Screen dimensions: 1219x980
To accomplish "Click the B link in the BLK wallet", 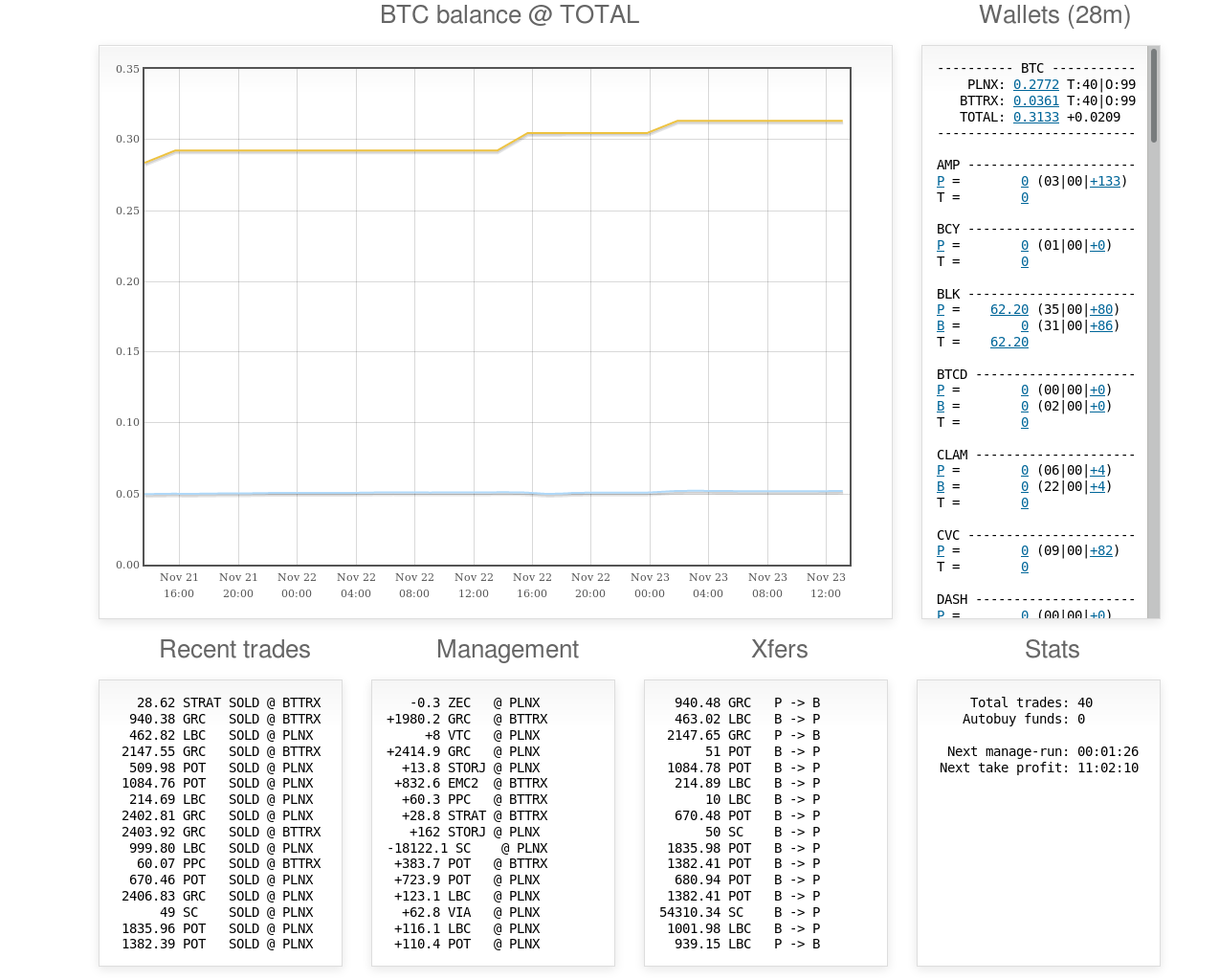I will tap(941, 325).
